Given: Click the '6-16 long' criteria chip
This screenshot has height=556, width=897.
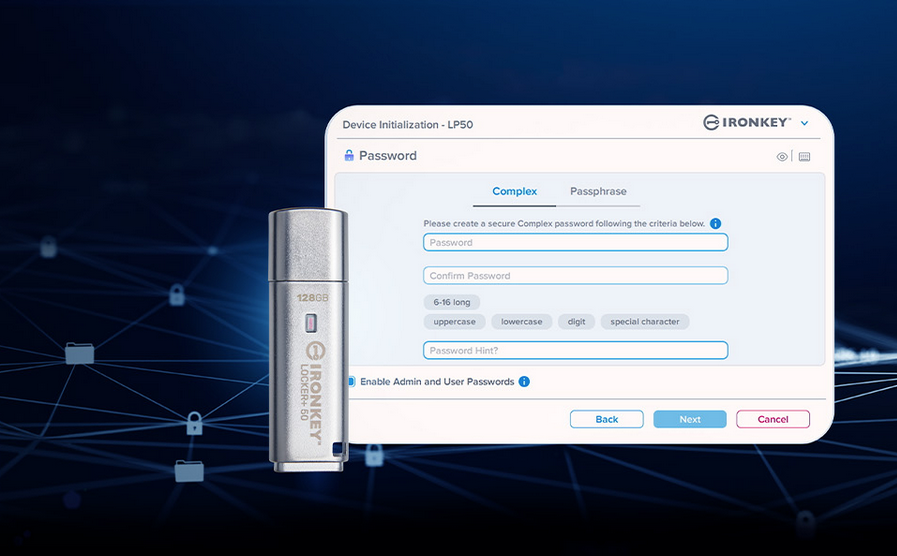Looking at the screenshot, I should pos(452,302).
